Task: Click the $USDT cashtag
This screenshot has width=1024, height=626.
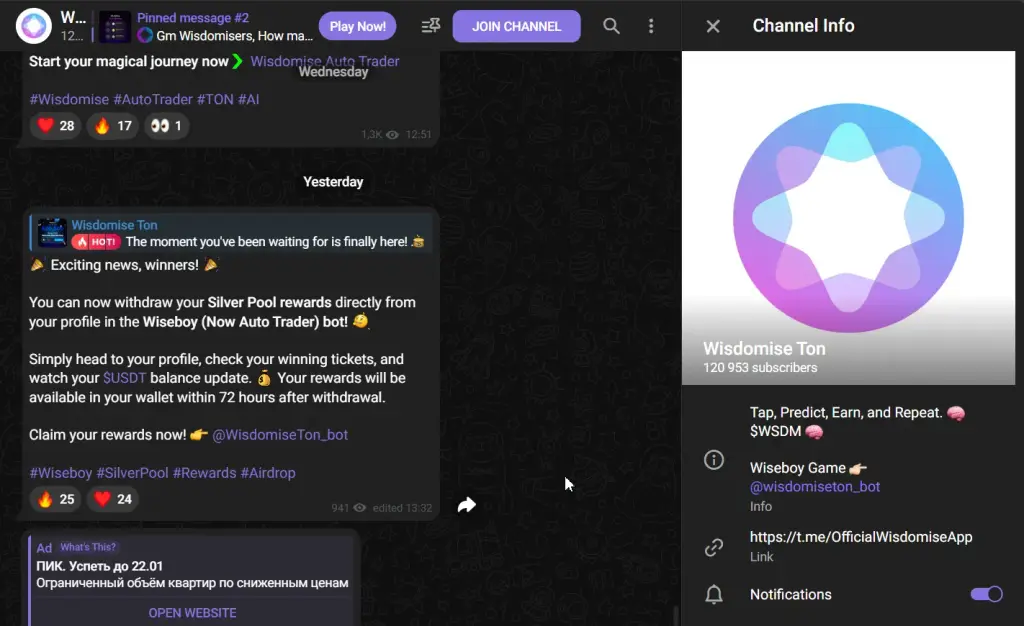Action: [x=124, y=378]
